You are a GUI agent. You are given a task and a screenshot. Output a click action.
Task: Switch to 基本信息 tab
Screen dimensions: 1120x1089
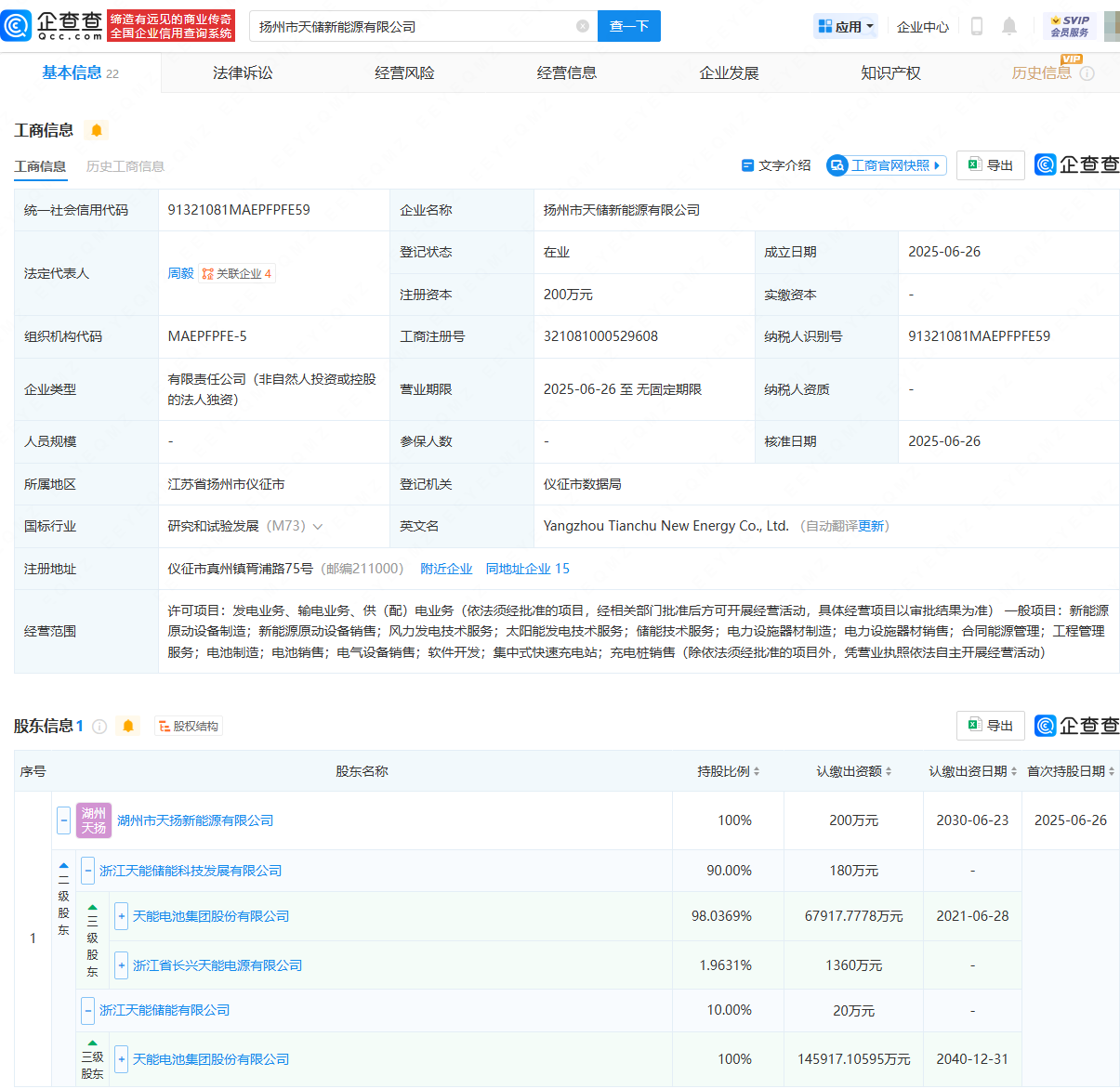pyautogui.click(x=80, y=72)
